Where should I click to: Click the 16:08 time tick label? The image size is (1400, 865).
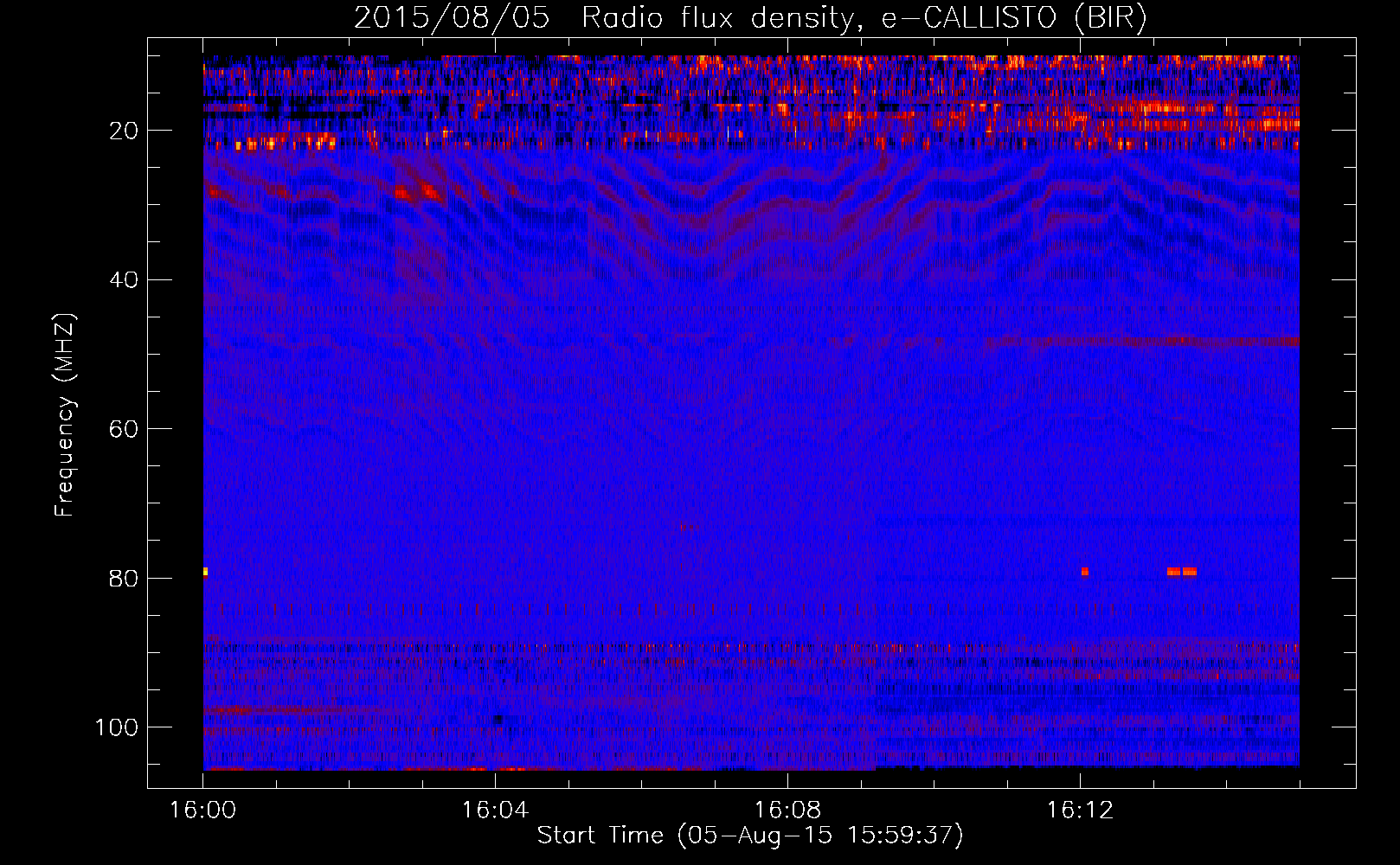coord(787,811)
